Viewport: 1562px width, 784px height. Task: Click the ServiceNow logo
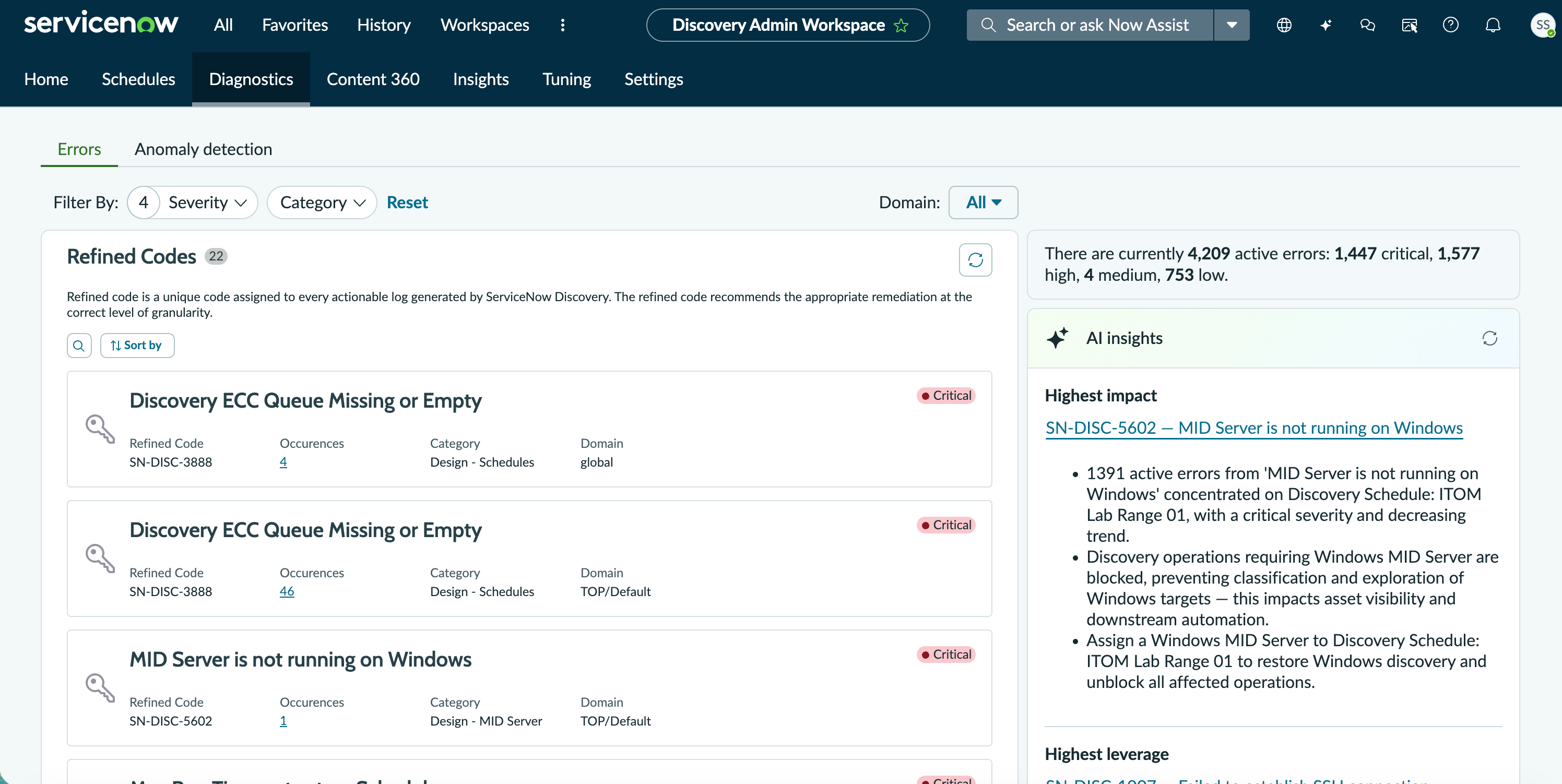[101, 23]
